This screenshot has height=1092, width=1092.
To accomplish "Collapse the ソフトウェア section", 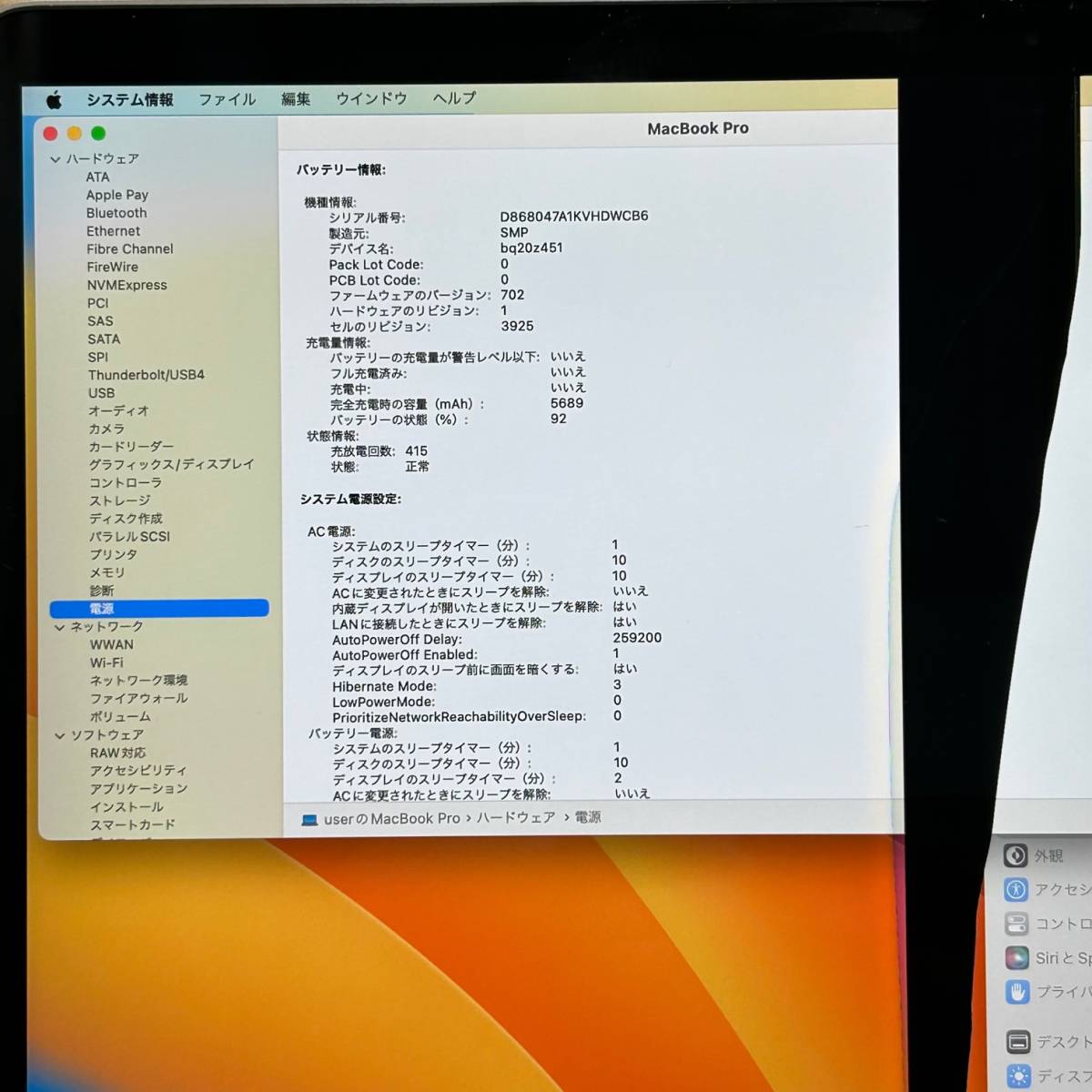I will click(x=60, y=735).
